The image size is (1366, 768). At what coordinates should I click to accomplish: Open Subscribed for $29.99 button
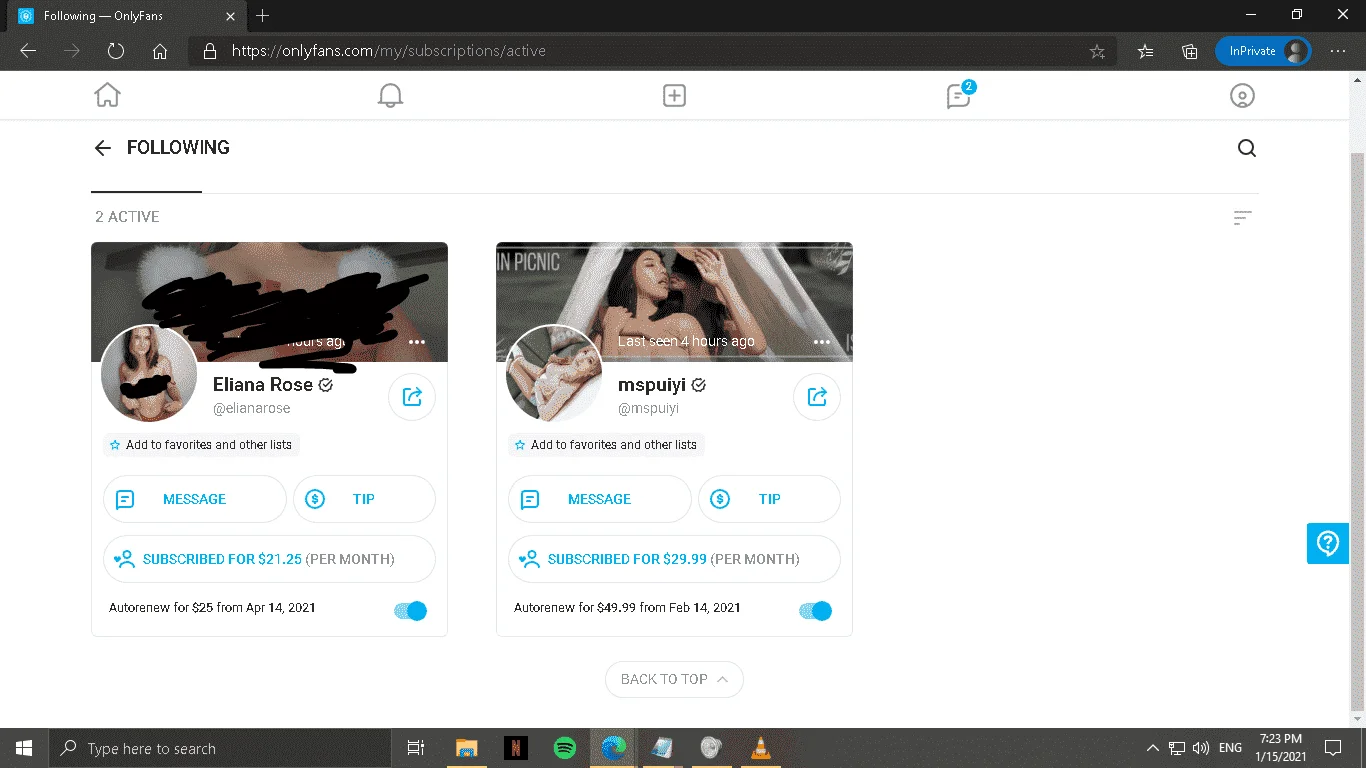(674, 559)
